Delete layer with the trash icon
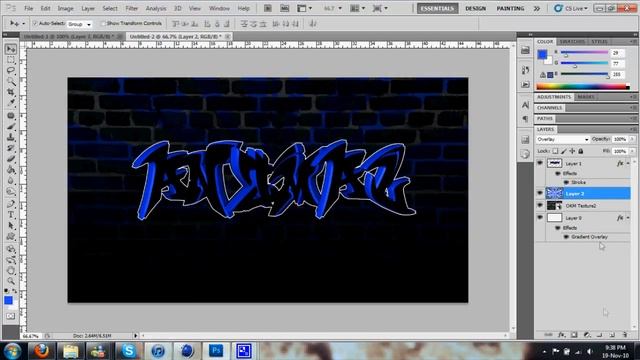Image resolution: width=640 pixels, height=360 pixels. (625, 335)
